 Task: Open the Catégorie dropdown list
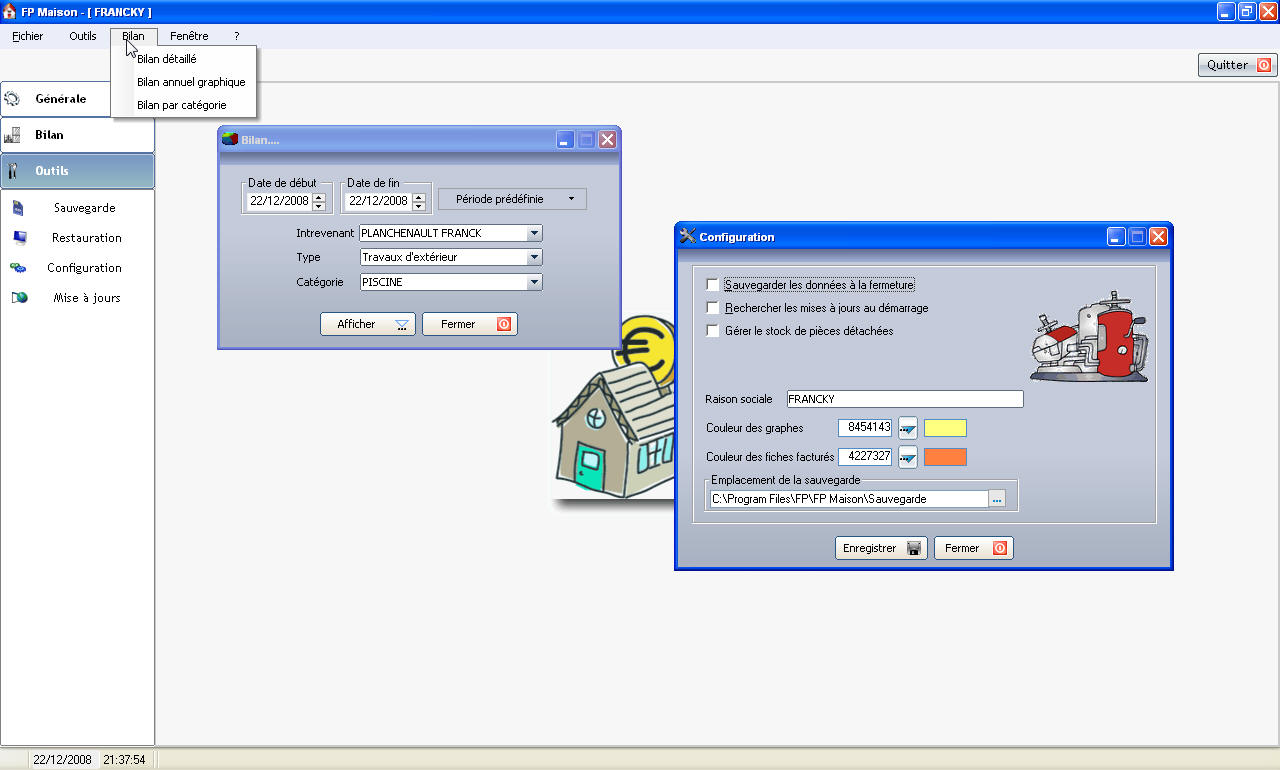(x=535, y=283)
